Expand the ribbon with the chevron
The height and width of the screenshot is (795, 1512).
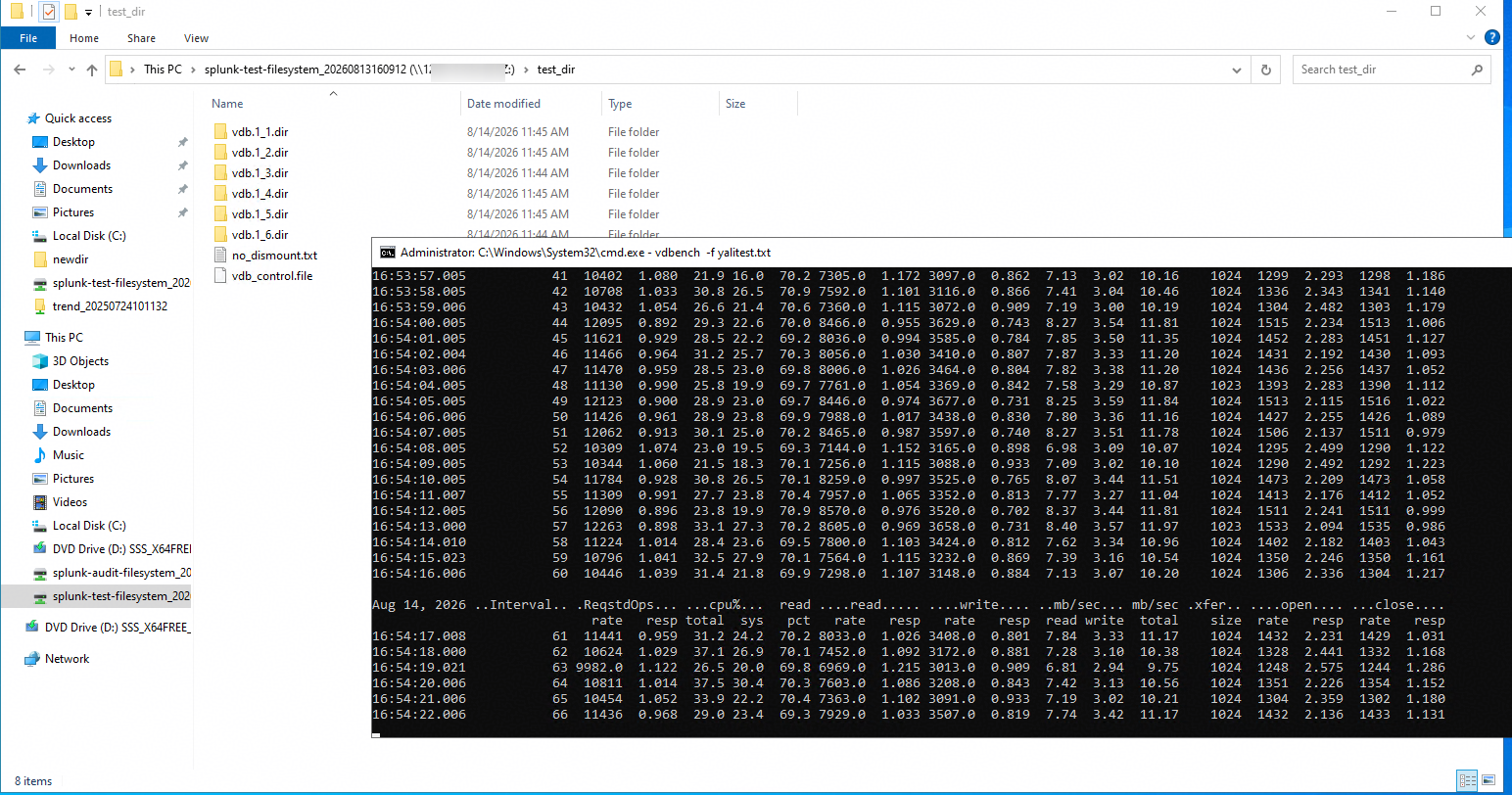(x=1471, y=38)
